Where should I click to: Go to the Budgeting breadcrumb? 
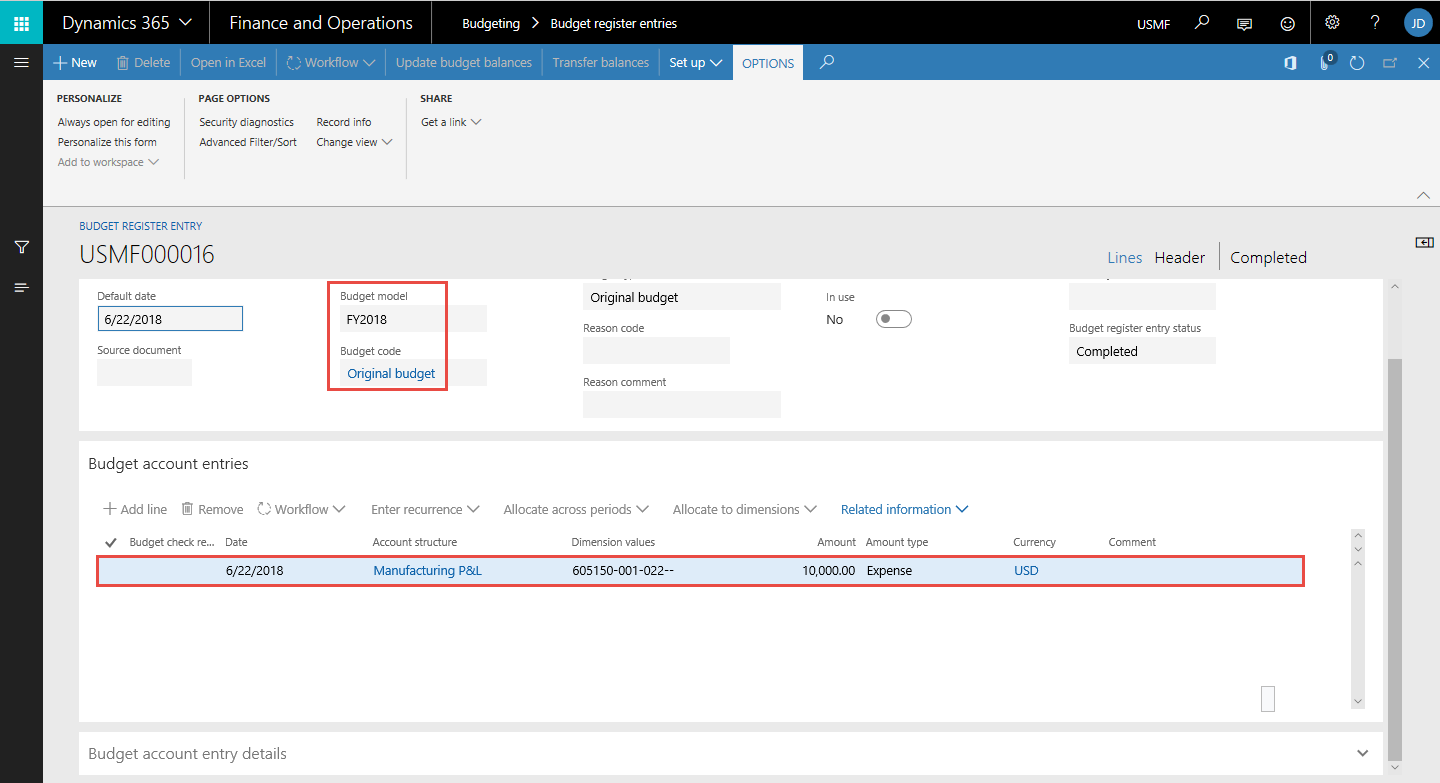tap(491, 23)
